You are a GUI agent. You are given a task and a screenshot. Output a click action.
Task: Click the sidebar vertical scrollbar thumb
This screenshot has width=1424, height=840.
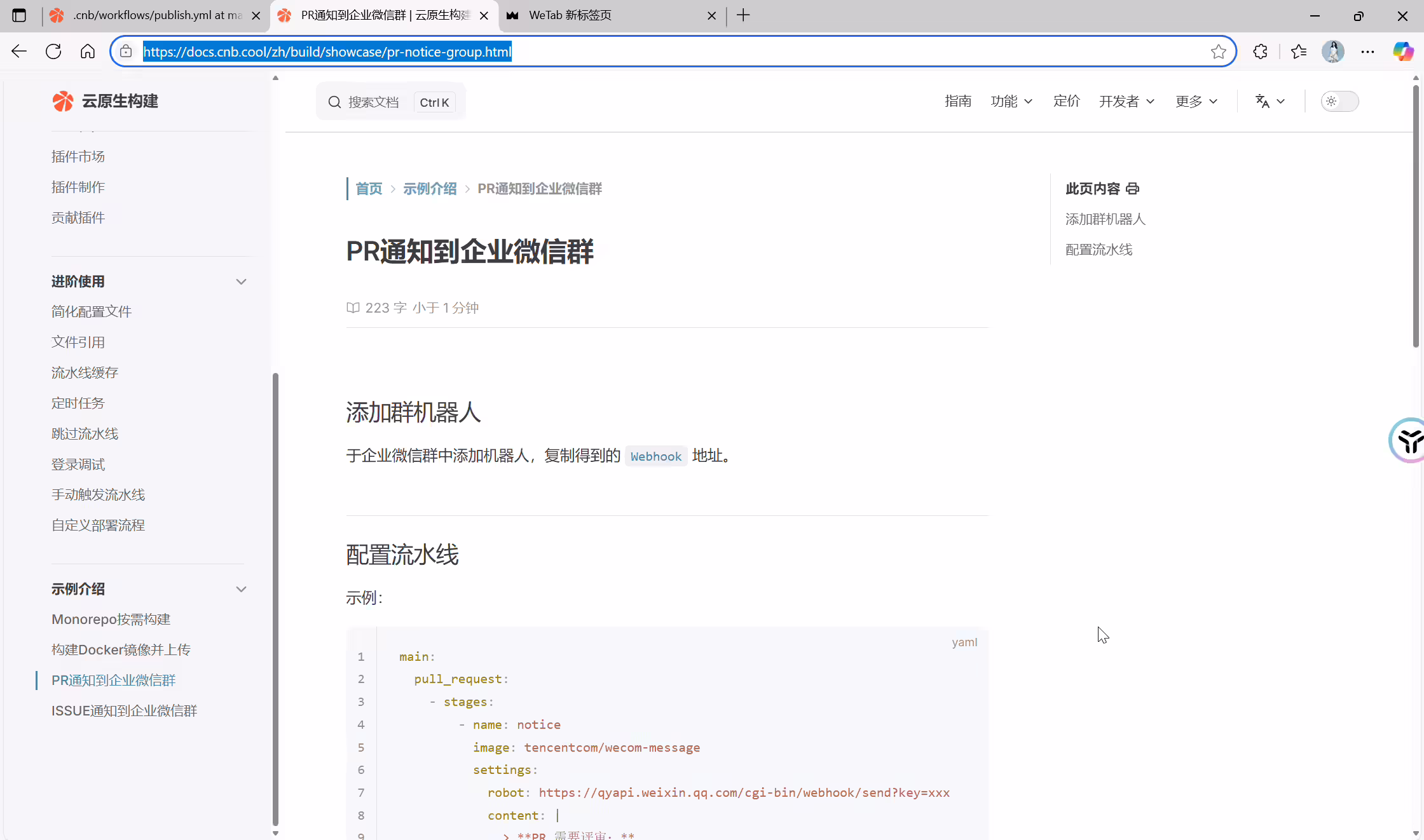[x=275, y=599]
